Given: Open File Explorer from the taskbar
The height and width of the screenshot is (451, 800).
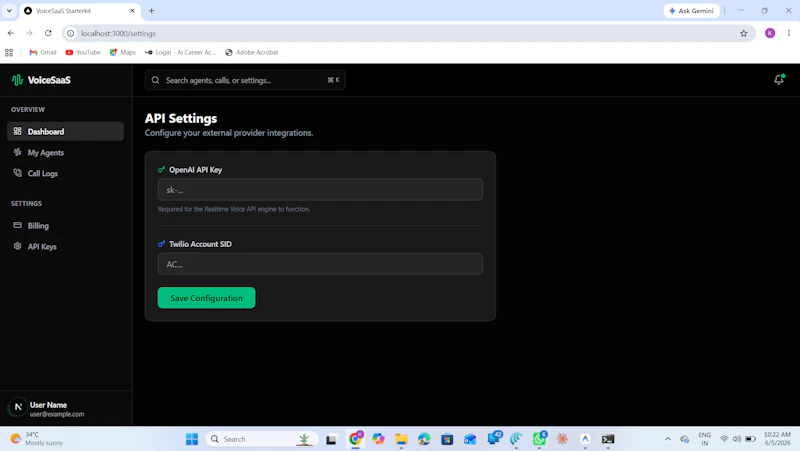Looking at the screenshot, I should (x=401, y=439).
